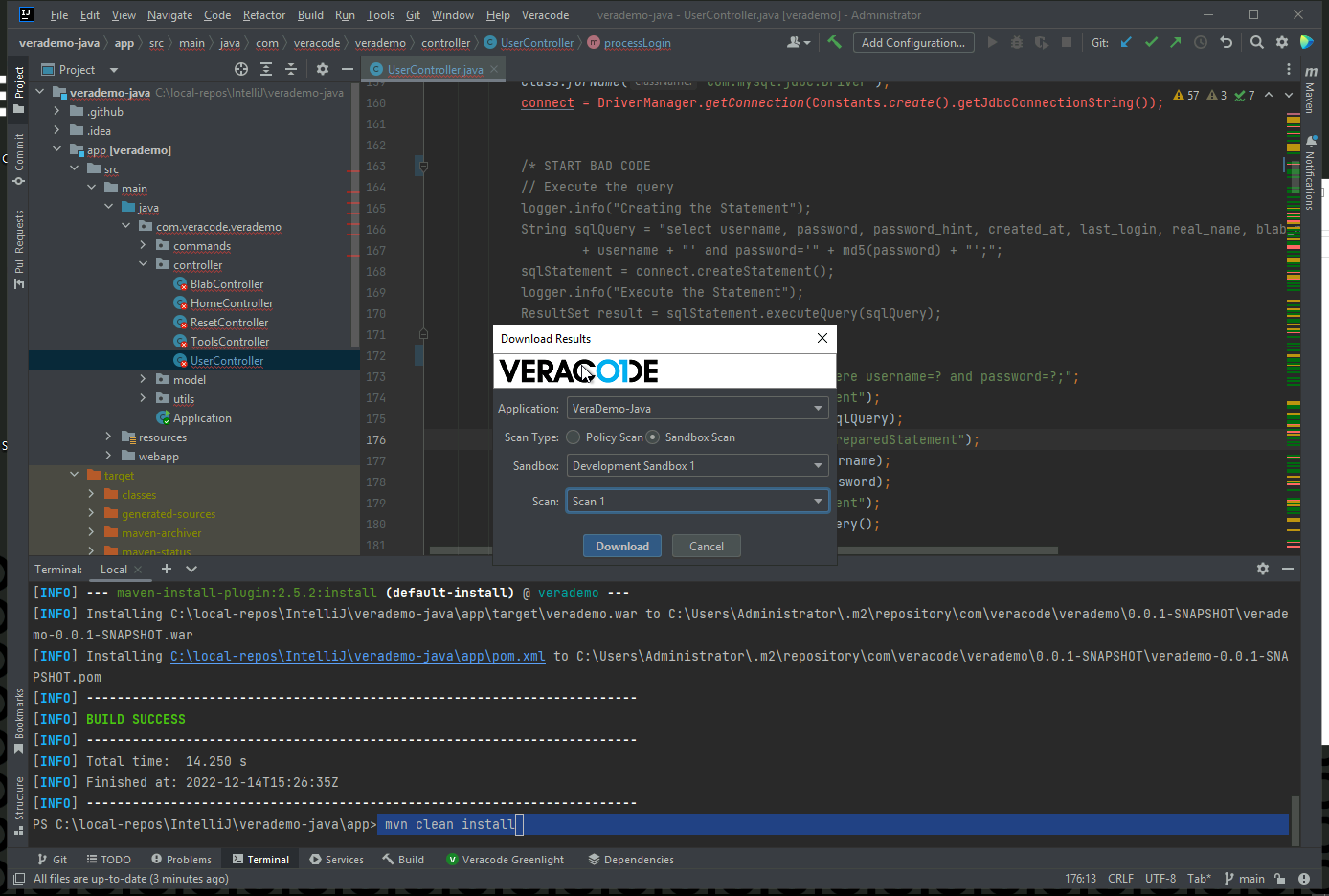Open HomeController in project tree
The height and width of the screenshot is (896, 1329).
pos(232,302)
